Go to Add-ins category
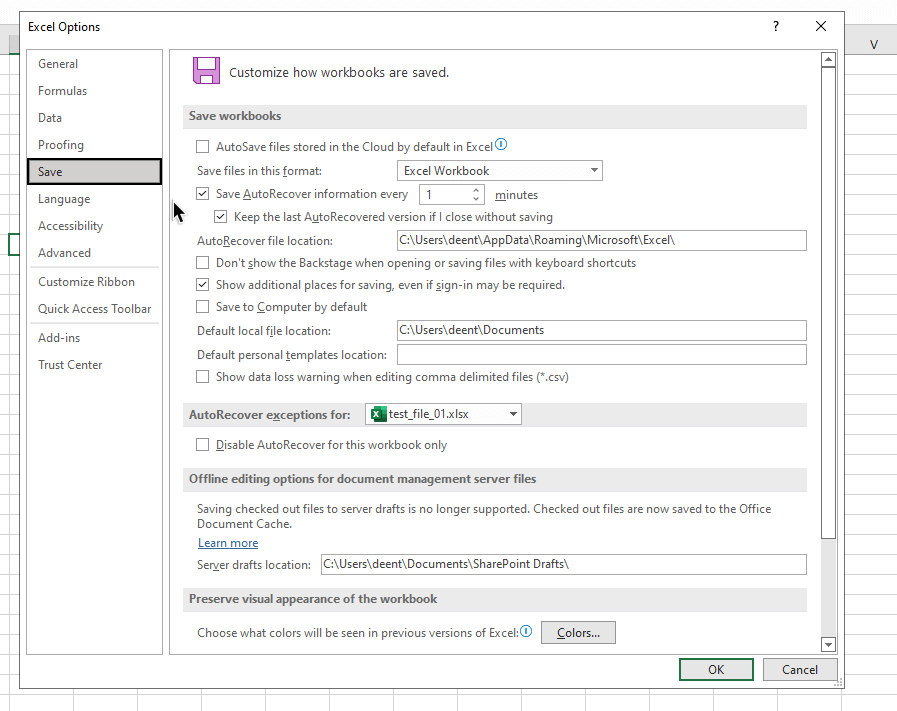The height and width of the screenshot is (711, 897). pyautogui.click(x=94, y=338)
